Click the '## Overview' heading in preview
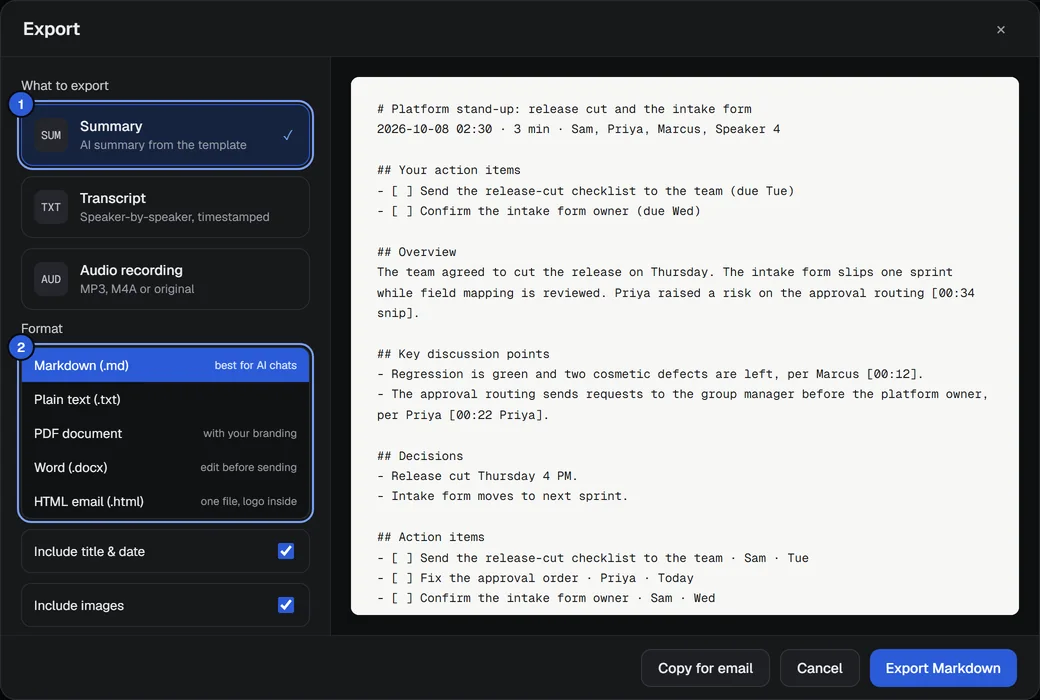The width and height of the screenshot is (1040, 700). tap(417, 252)
